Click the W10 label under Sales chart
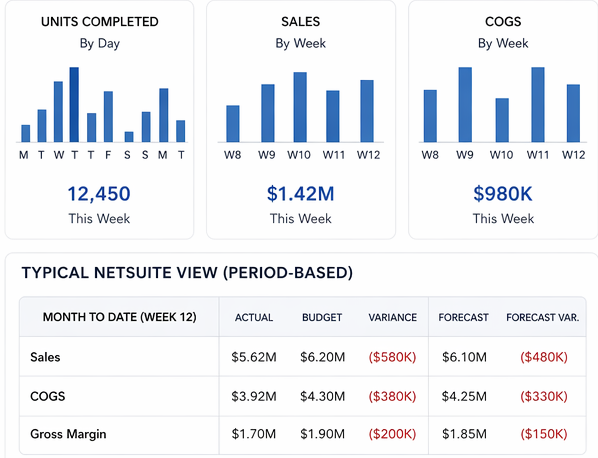This screenshot has height=458, width=598. click(299, 155)
